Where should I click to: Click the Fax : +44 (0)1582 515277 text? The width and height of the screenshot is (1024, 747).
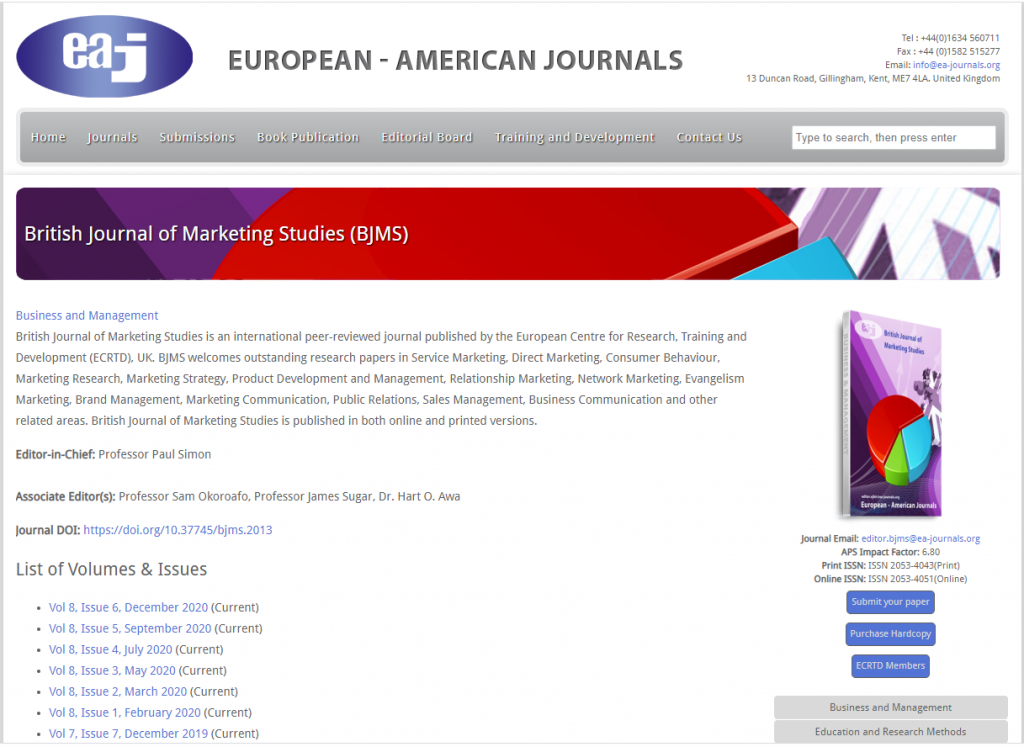pos(948,52)
